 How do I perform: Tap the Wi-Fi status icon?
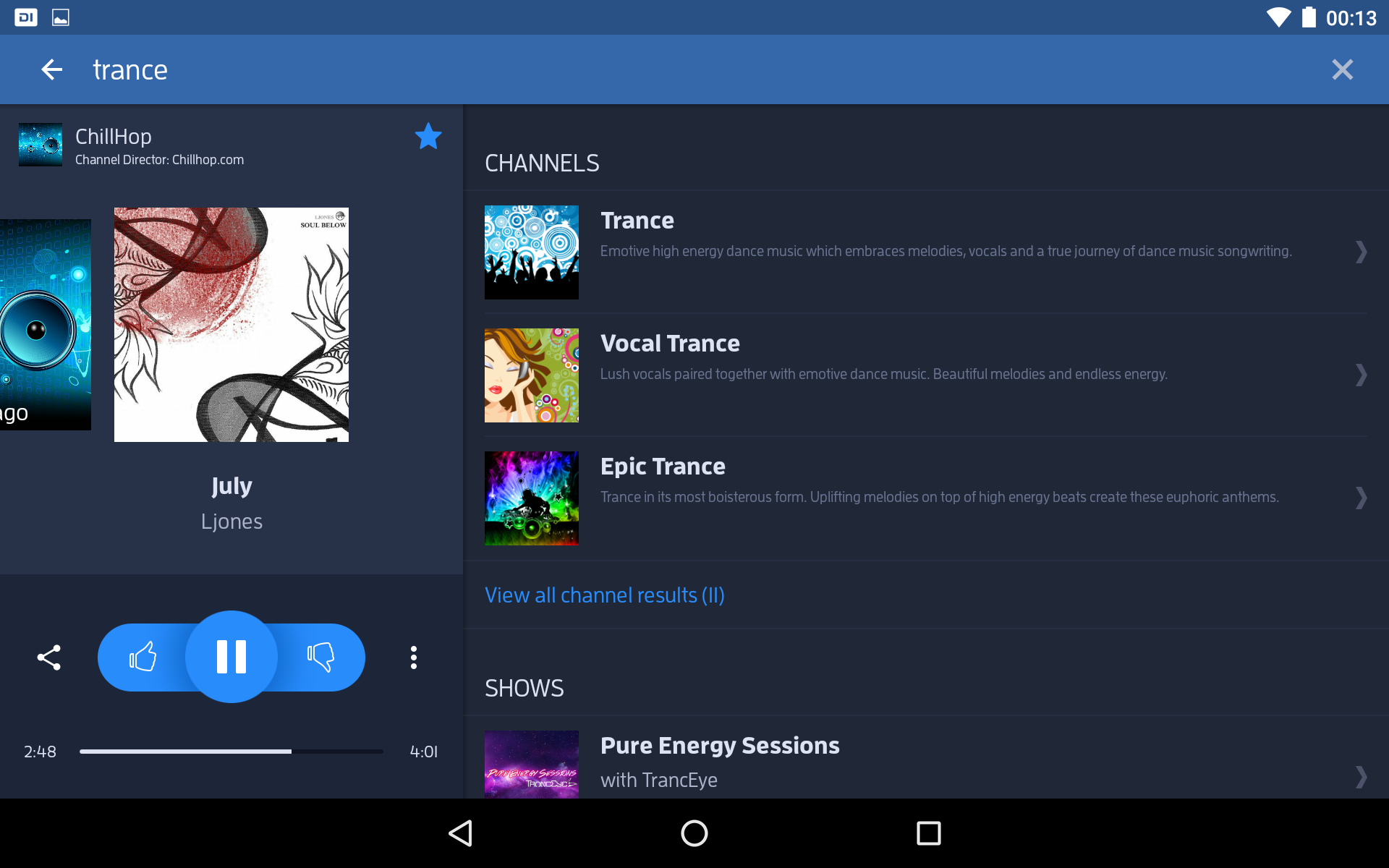[1278, 17]
